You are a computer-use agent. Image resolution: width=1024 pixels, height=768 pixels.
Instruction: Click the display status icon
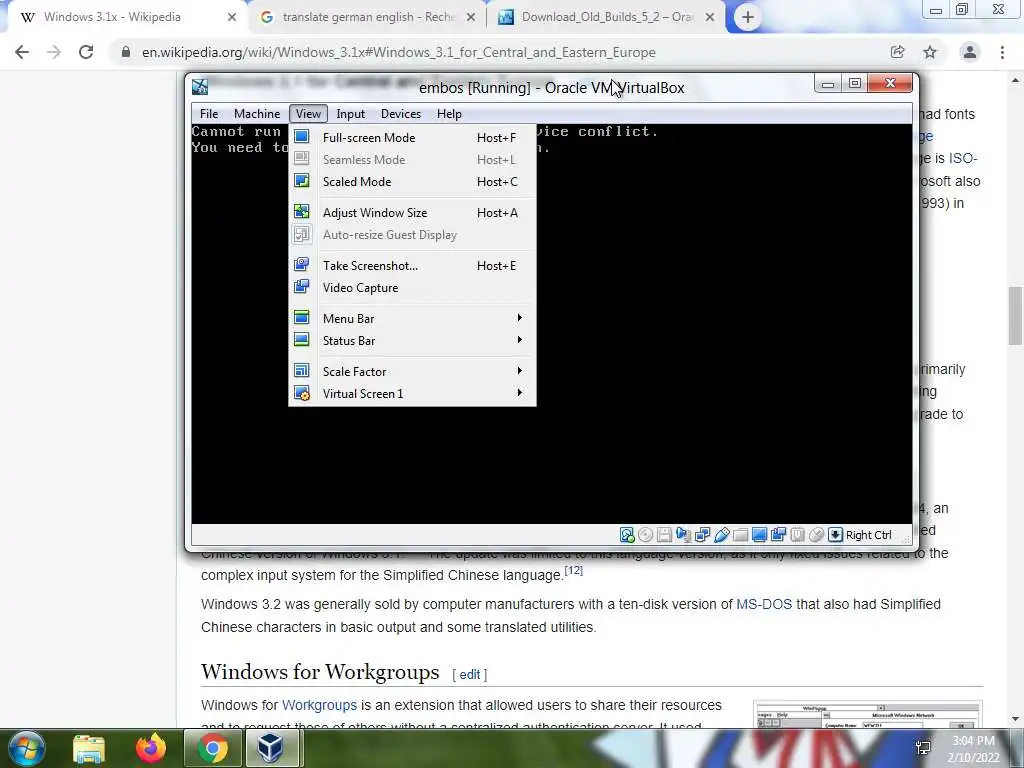click(x=759, y=535)
